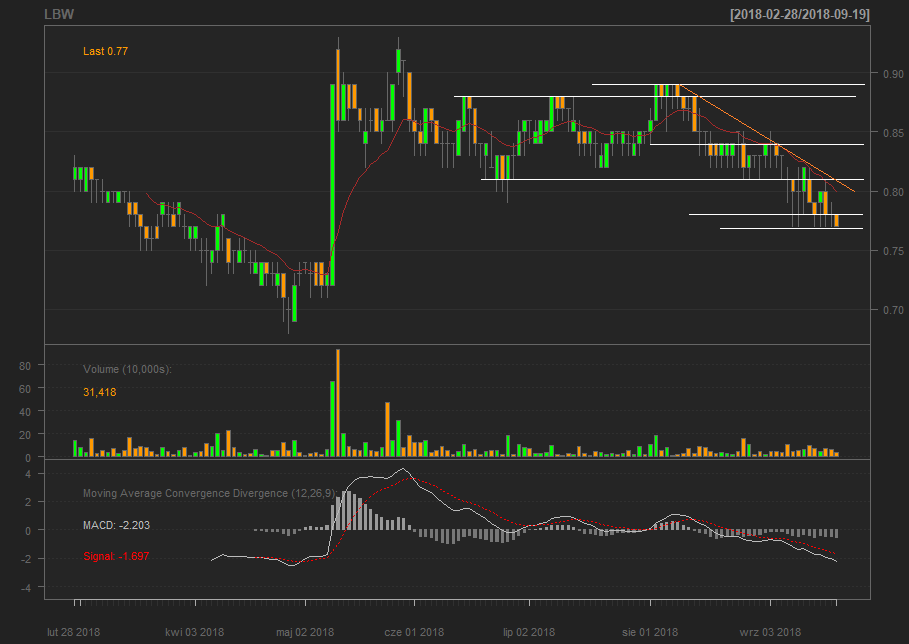Click the 'Signal: -1.697' value
Viewport: 909px width, 644px height.
(x=116, y=556)
